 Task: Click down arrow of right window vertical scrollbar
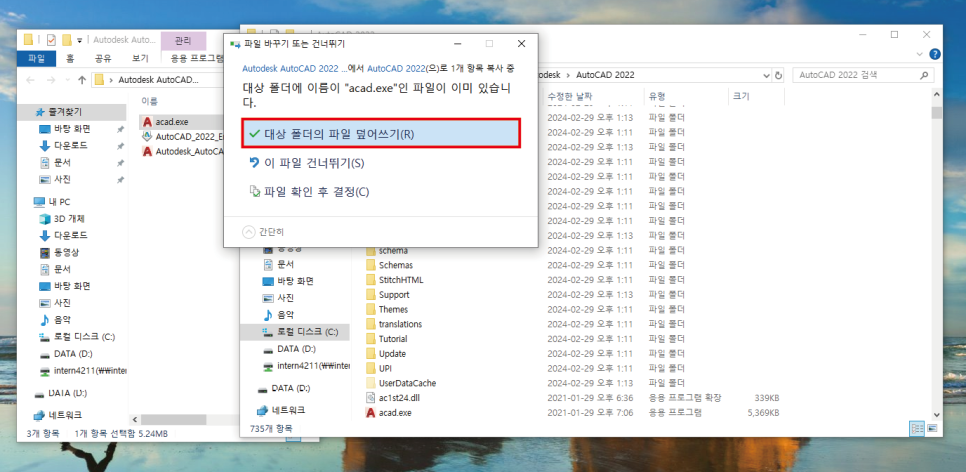pyautogui.click(x=937, y=415)
